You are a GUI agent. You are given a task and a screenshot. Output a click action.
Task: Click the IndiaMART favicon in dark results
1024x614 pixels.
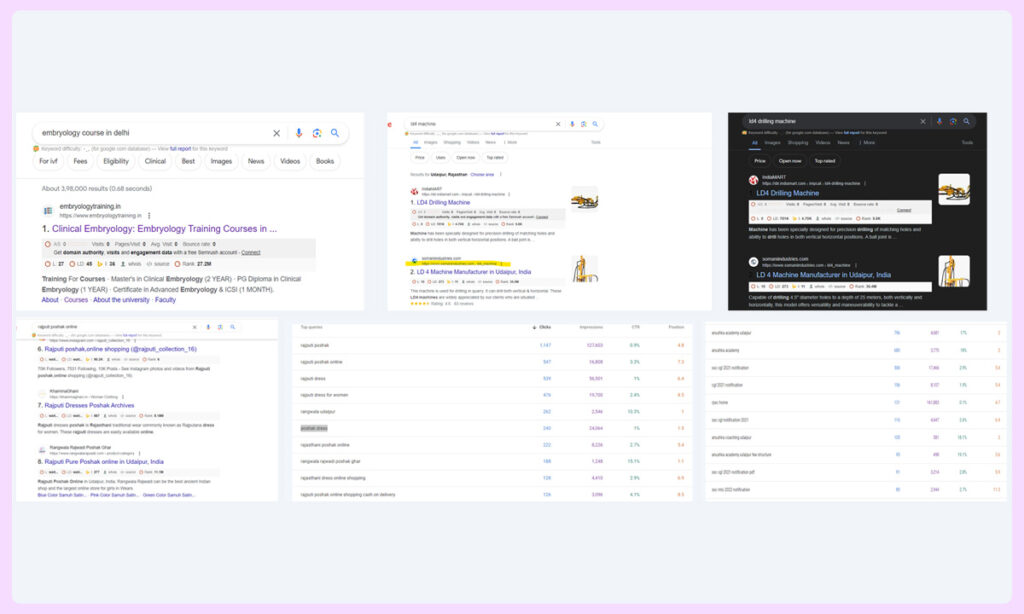pos(754,180)
